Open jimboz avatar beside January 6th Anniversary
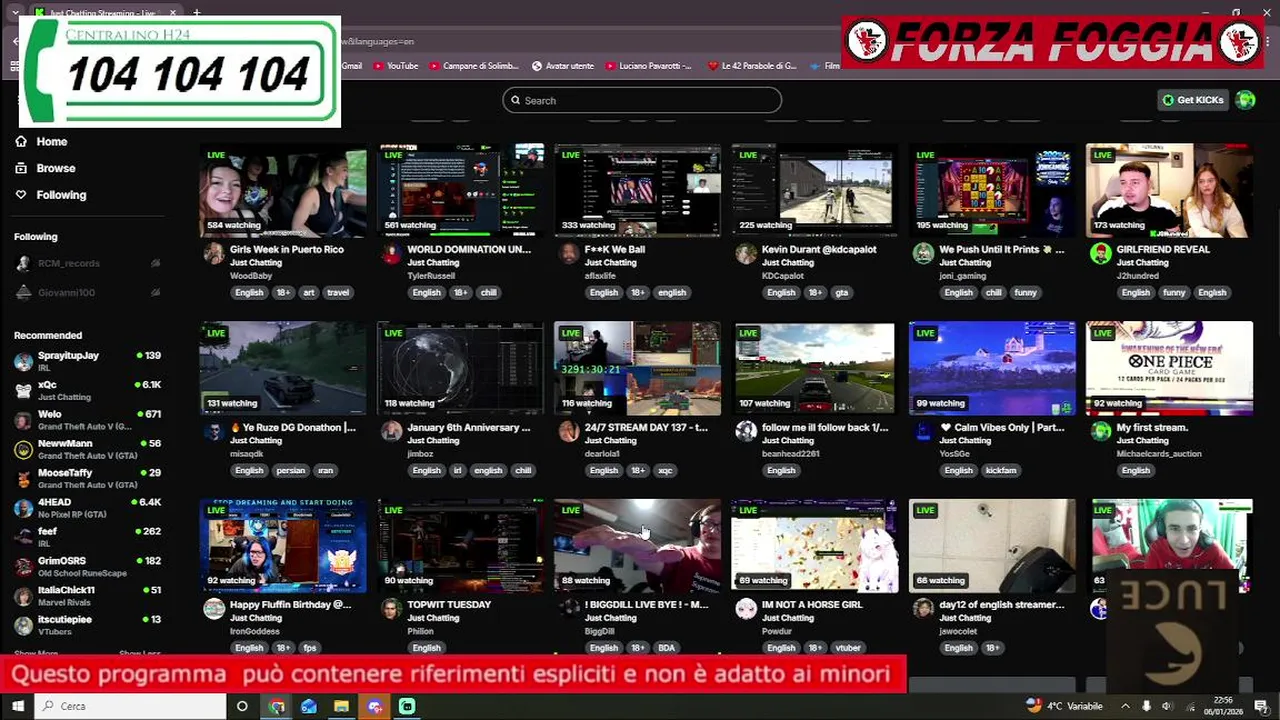The height and width of the screenshot is (720, 1280). pyautogui.click(x=391, y=431)
